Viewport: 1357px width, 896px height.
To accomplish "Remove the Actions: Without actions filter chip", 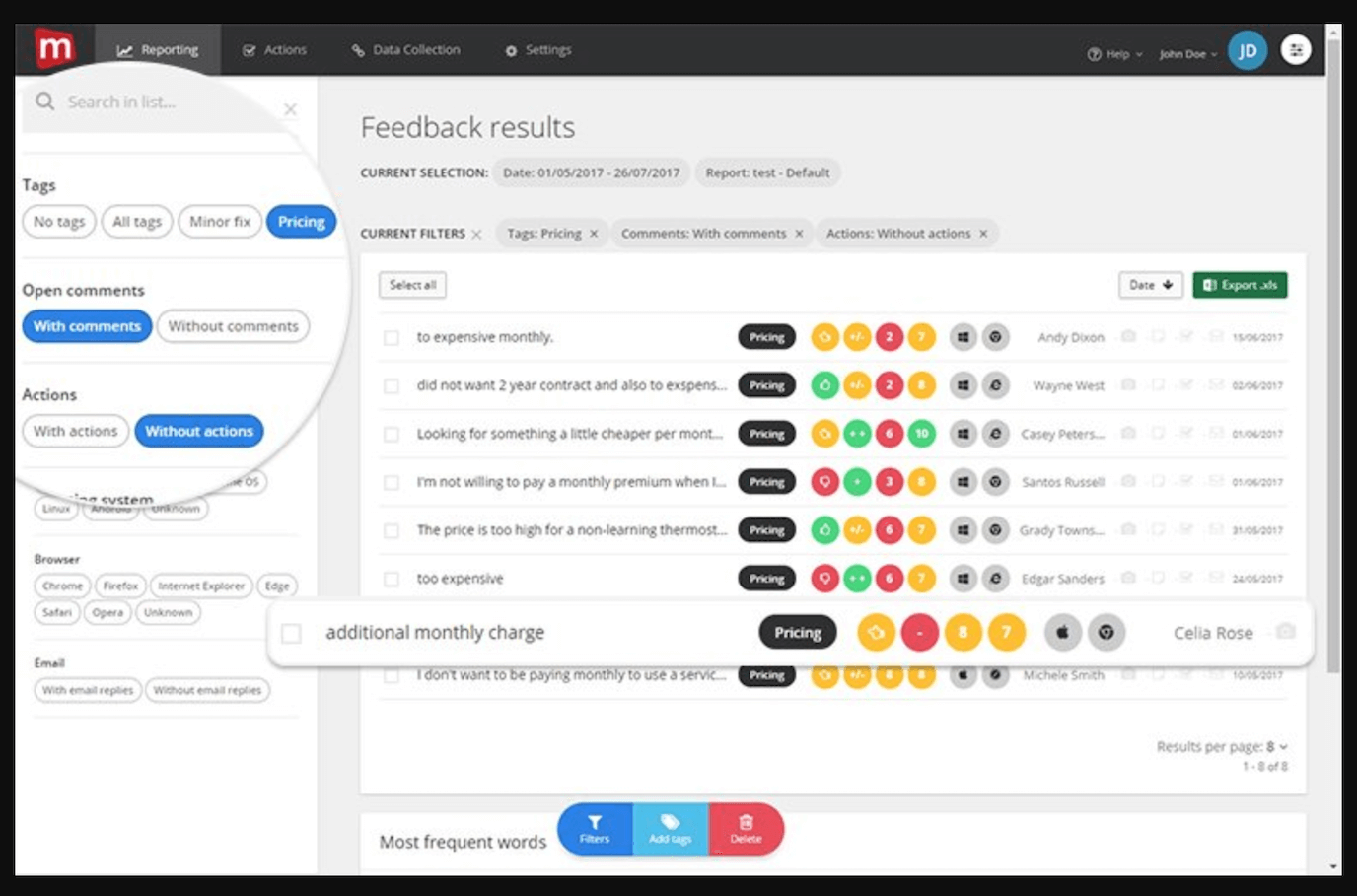I will [x=983, y=234].
